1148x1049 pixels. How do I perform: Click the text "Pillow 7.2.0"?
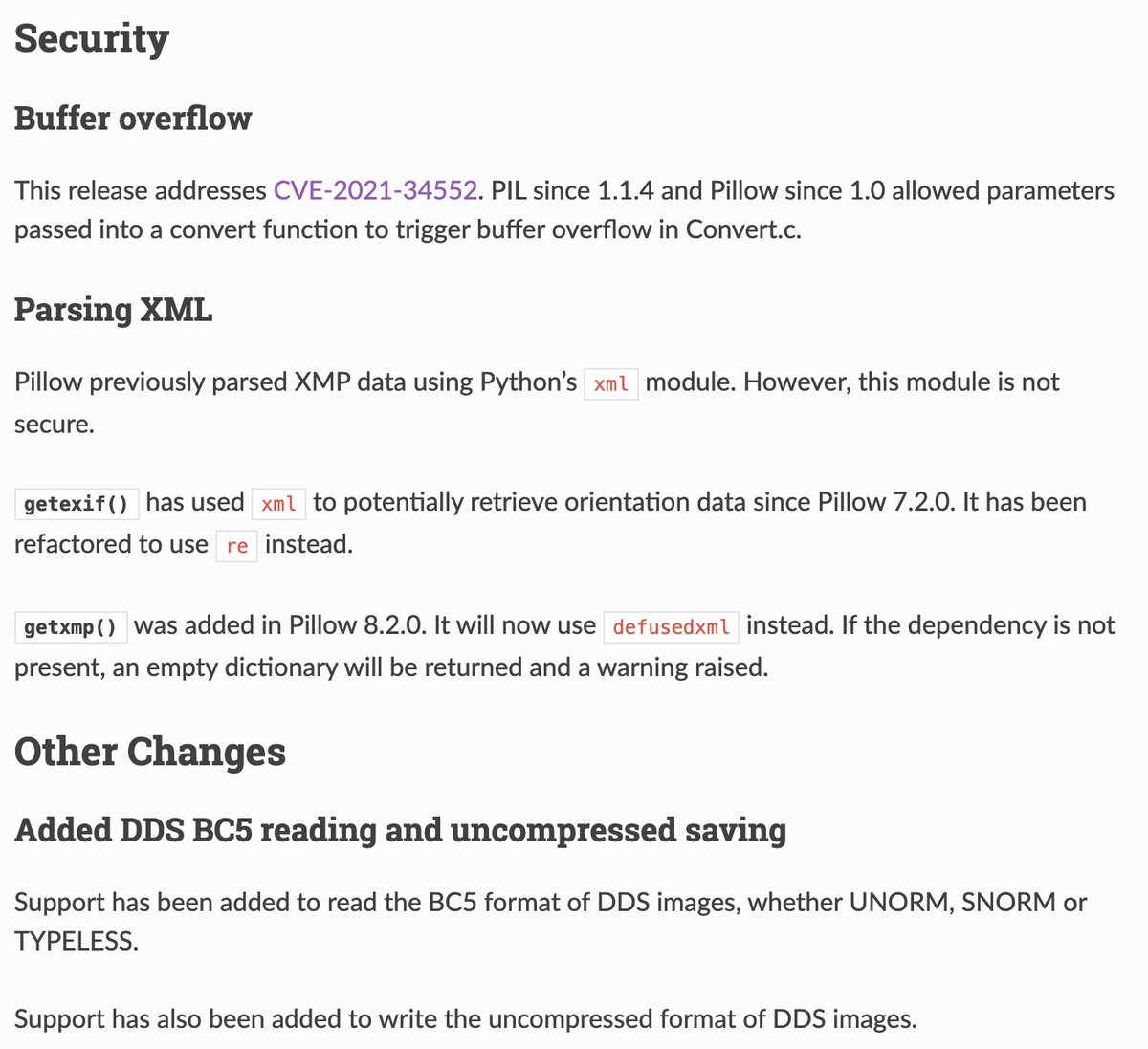(x=886, y=502)
